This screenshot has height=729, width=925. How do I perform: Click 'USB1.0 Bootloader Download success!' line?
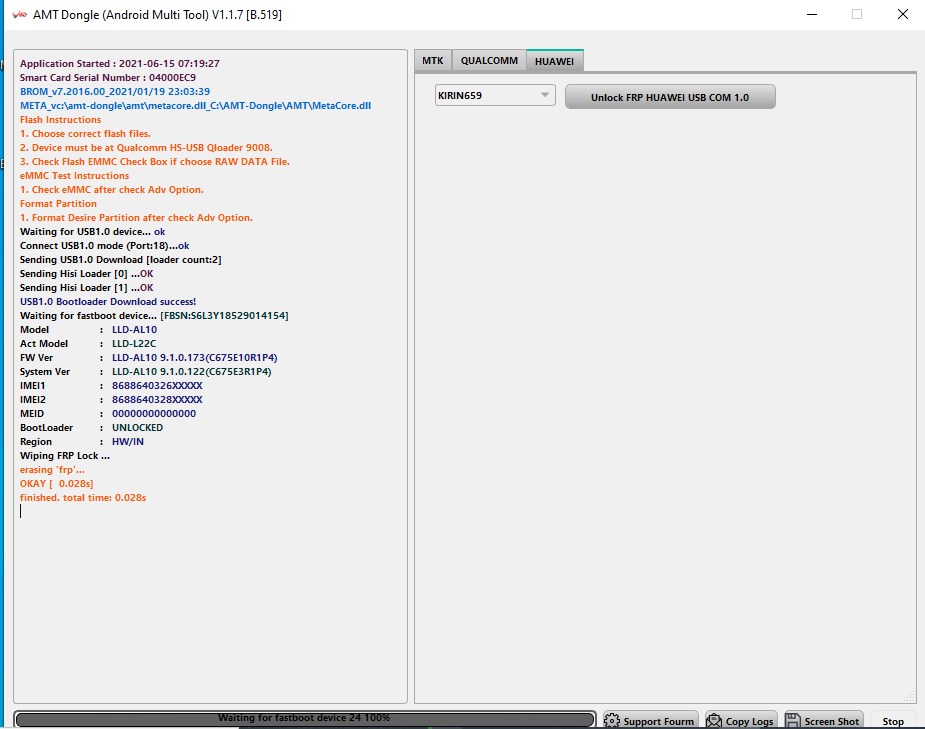point(108,302)
